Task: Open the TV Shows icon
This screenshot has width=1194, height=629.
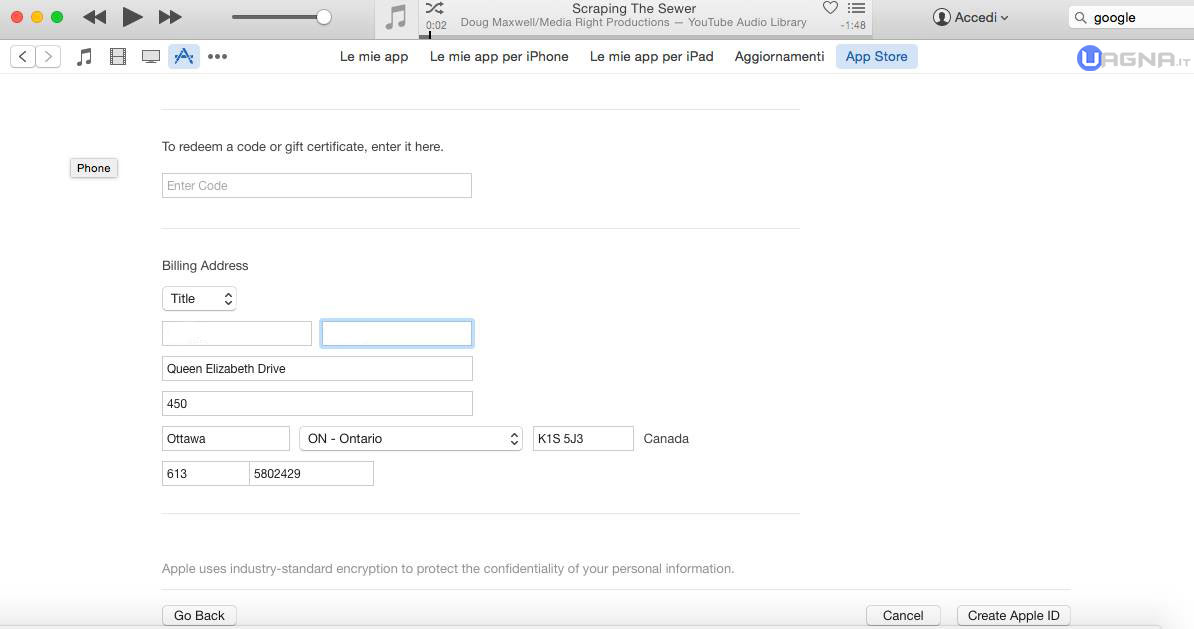Action: pyautogui.click(x=150, y=56)
